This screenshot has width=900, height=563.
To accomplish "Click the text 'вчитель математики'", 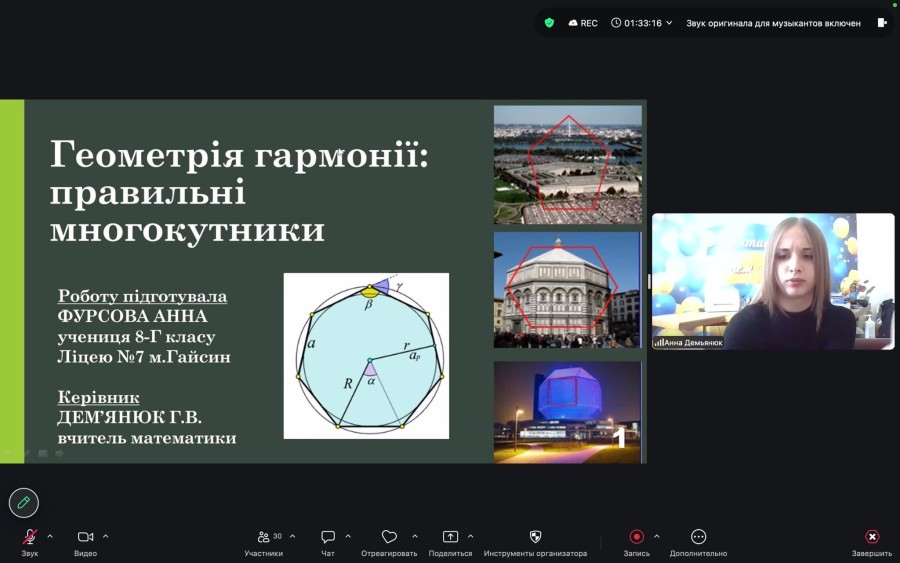I will pos(146,438).
